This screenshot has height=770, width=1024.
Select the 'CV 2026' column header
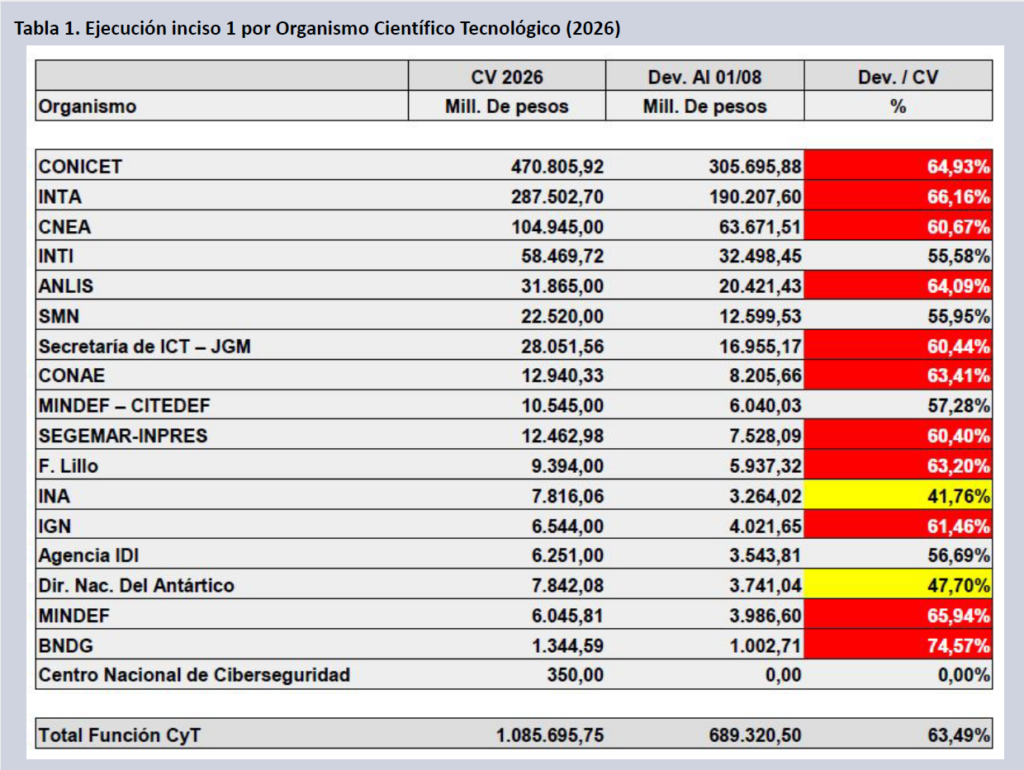[507, 77]
